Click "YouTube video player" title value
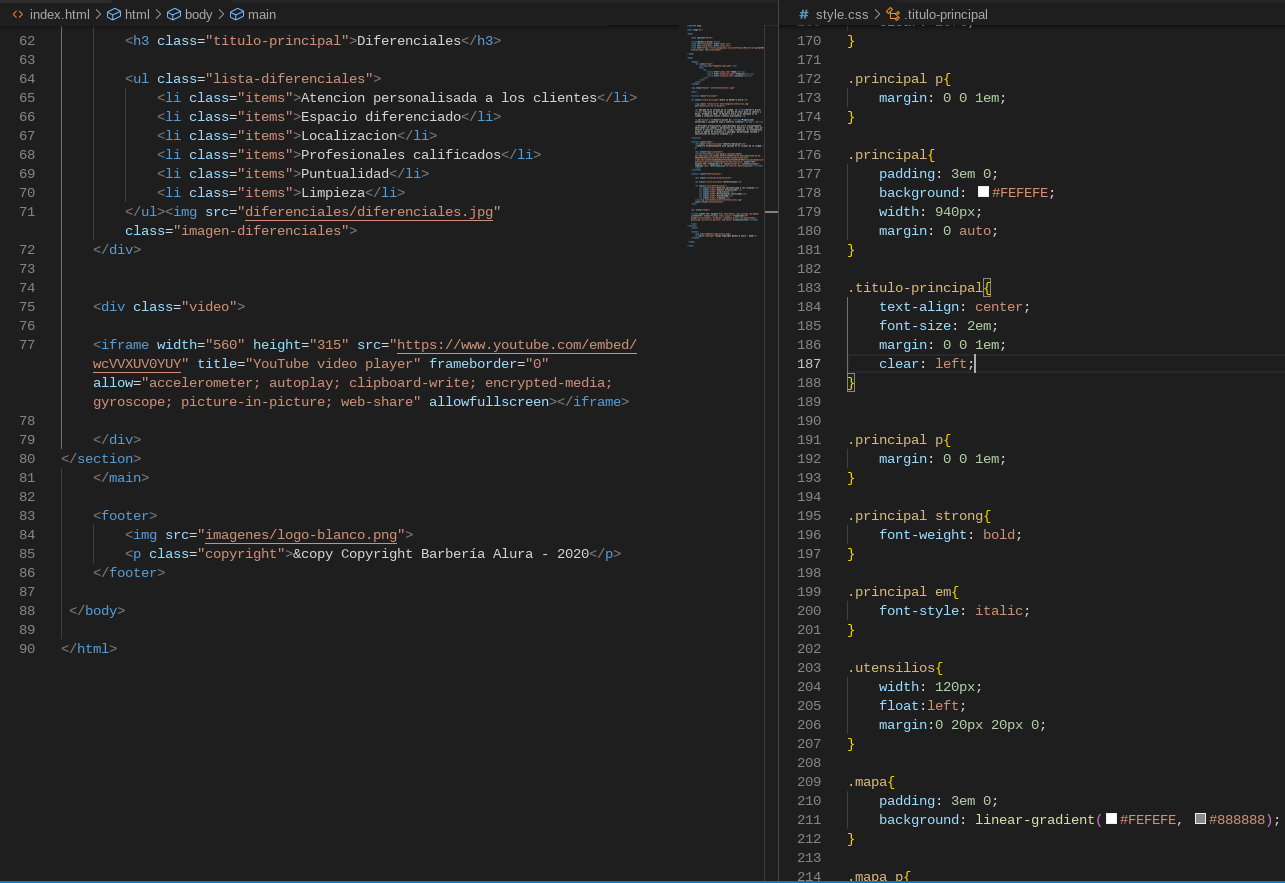 (x=333, y=364)
